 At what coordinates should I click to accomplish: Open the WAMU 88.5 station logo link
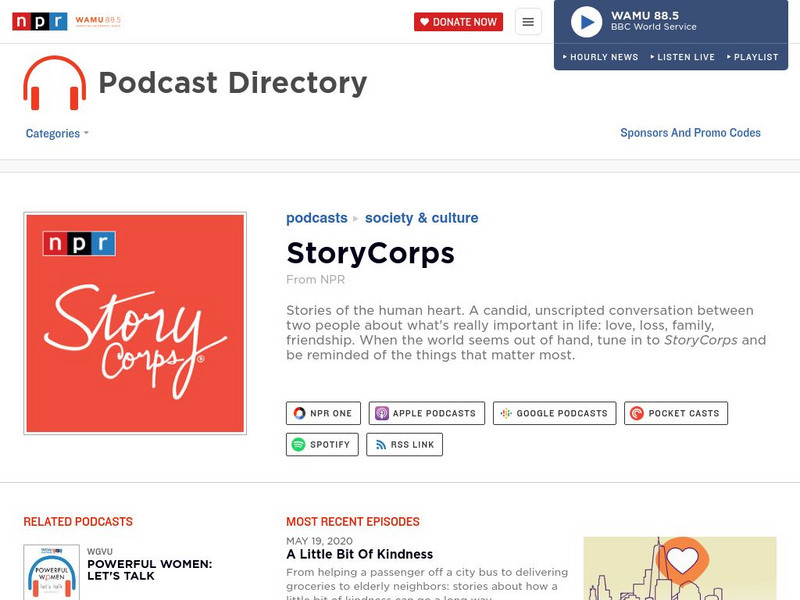click(98, 21)
